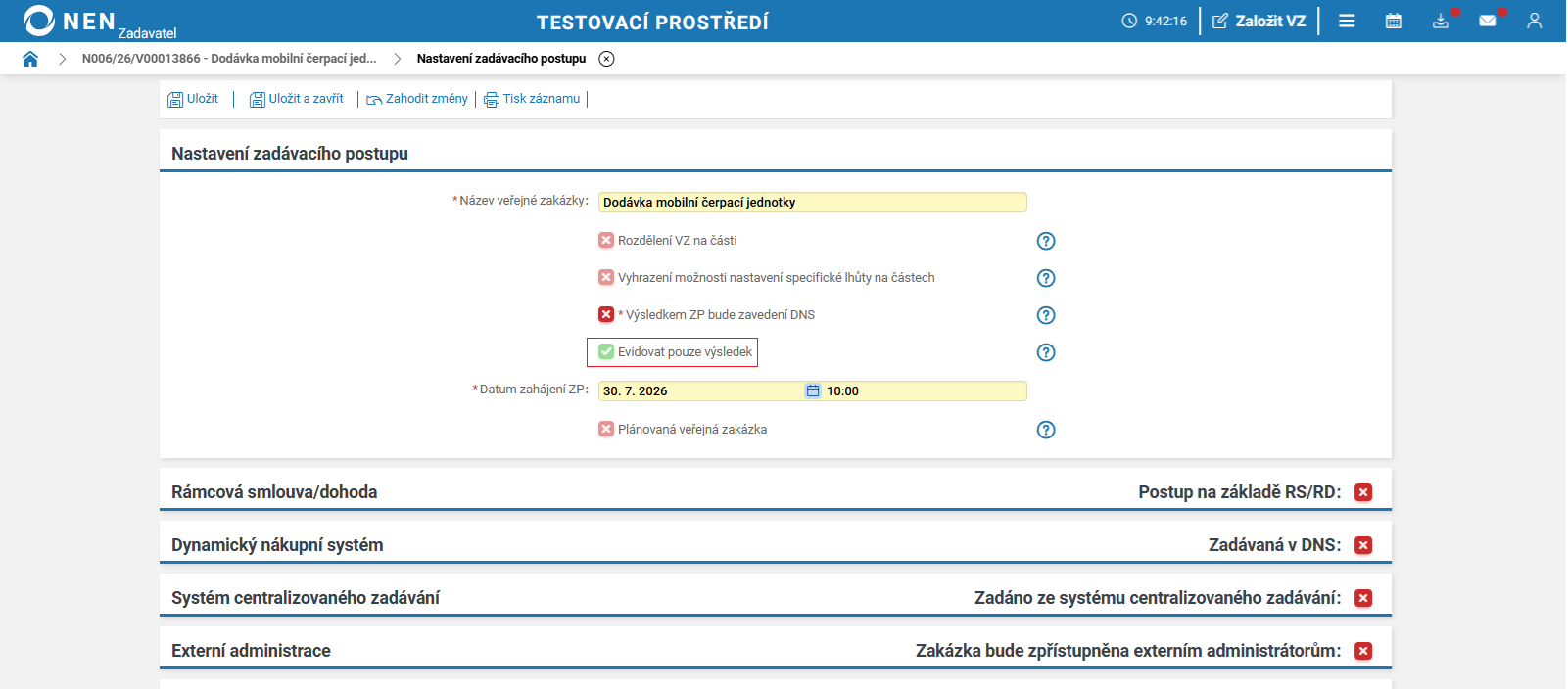Click Založit VZ button

tap(1259, 21)
